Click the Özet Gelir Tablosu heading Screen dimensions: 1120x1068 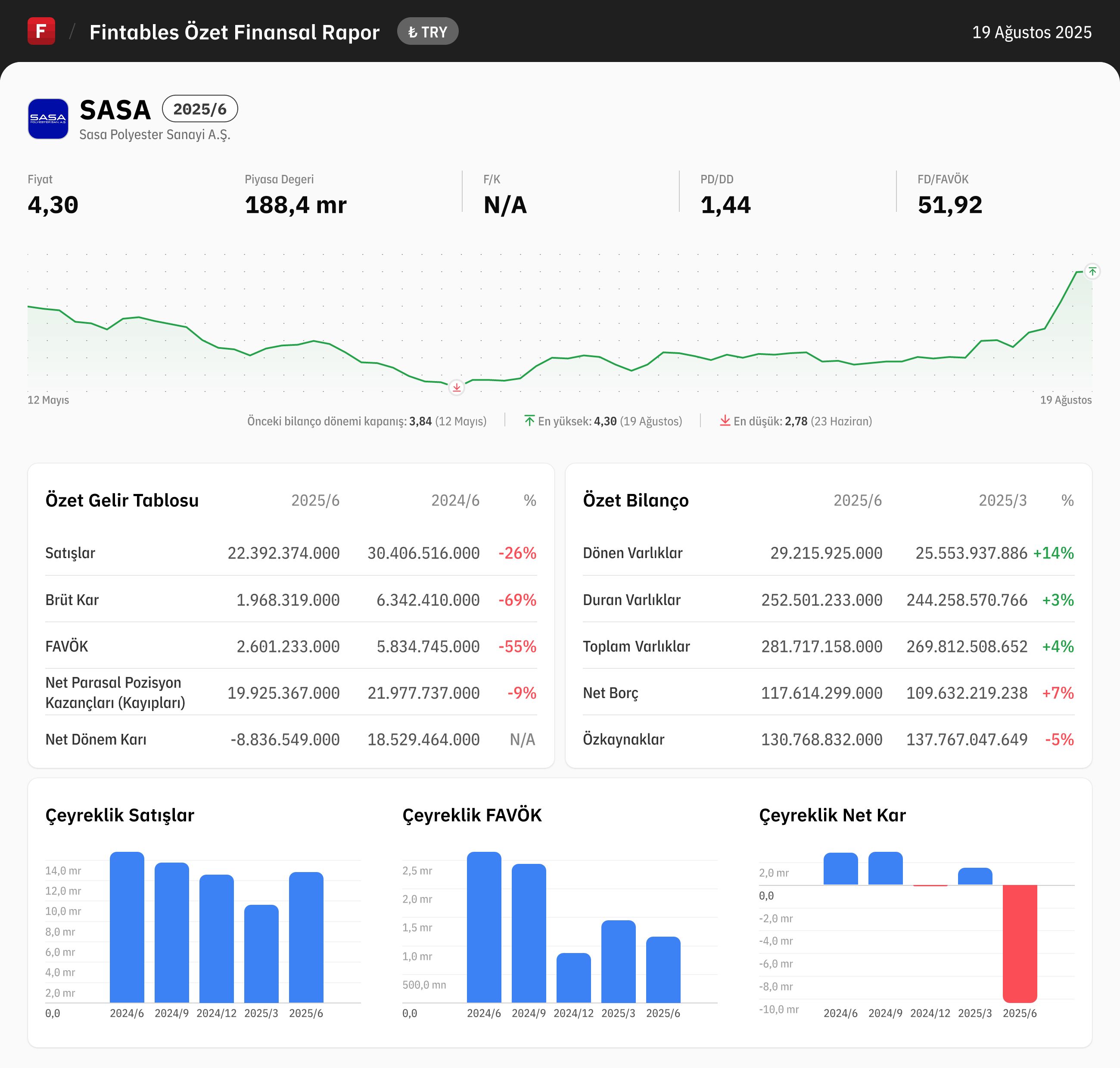tap(122, 500)
